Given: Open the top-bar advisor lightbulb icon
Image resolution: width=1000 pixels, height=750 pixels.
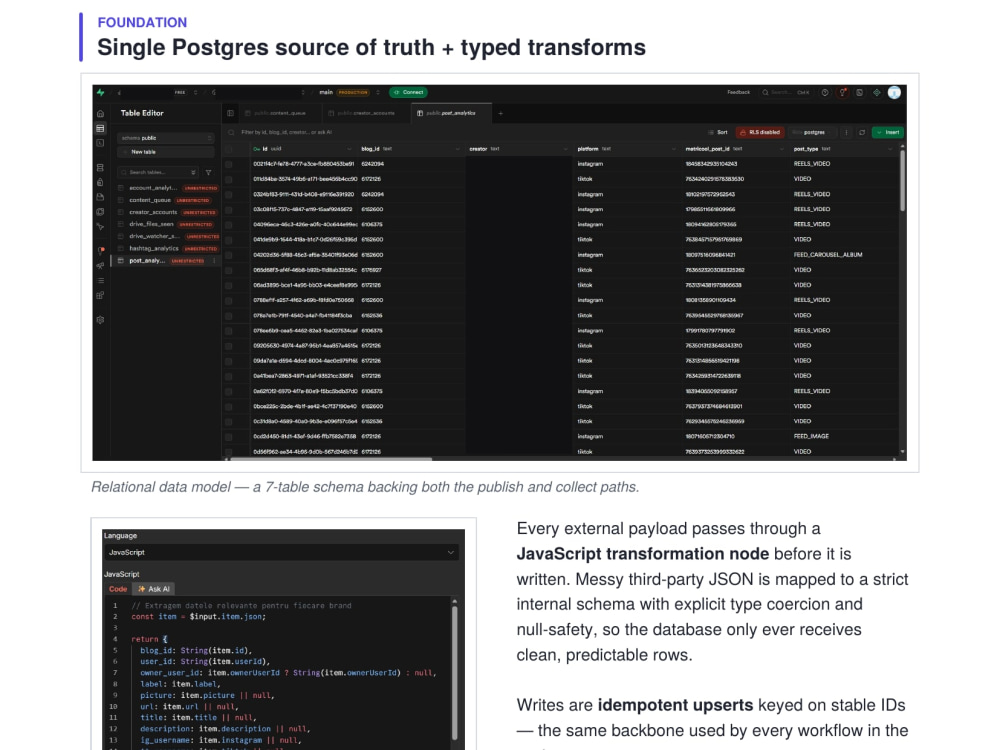Looking at the screenshot, I should pos(842,92).
